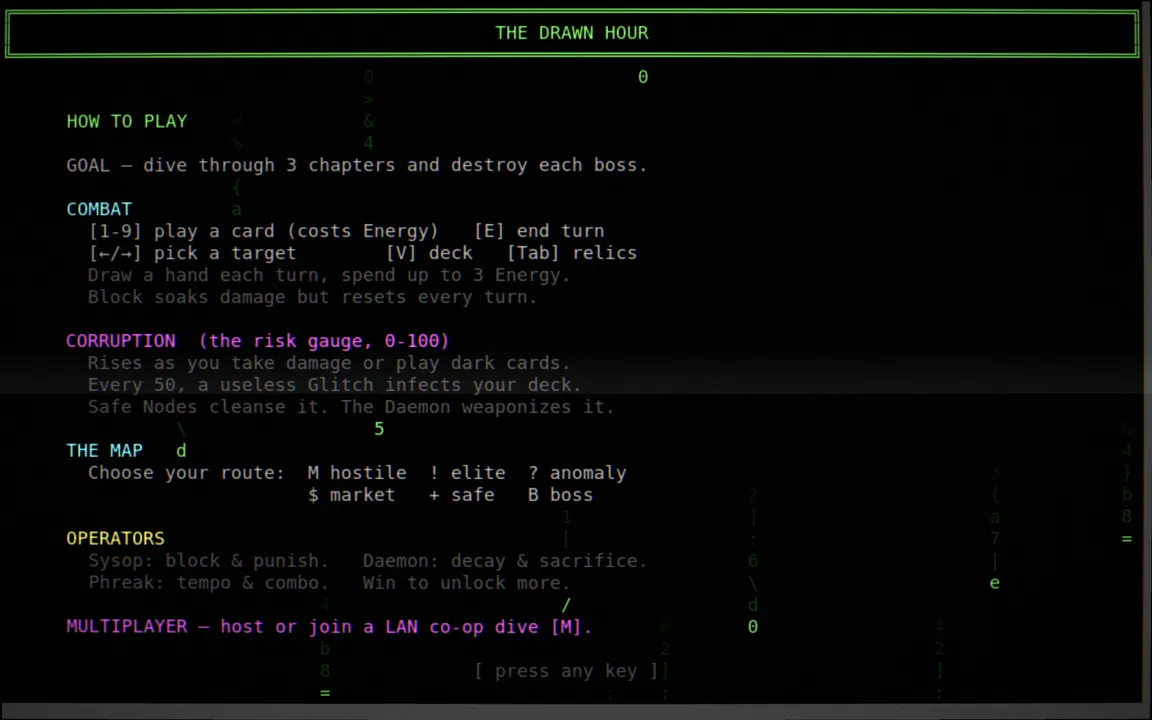Click the [←/→] pick a target hint
1152x720 pixels.
pyautogui.click(x=192, y=253)
